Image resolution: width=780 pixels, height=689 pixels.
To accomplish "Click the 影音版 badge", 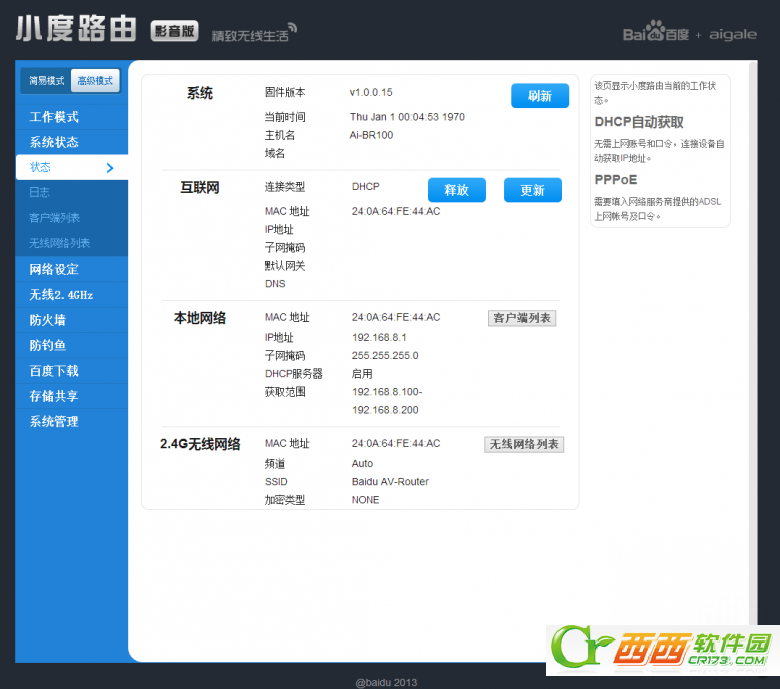I will [175, 31].
